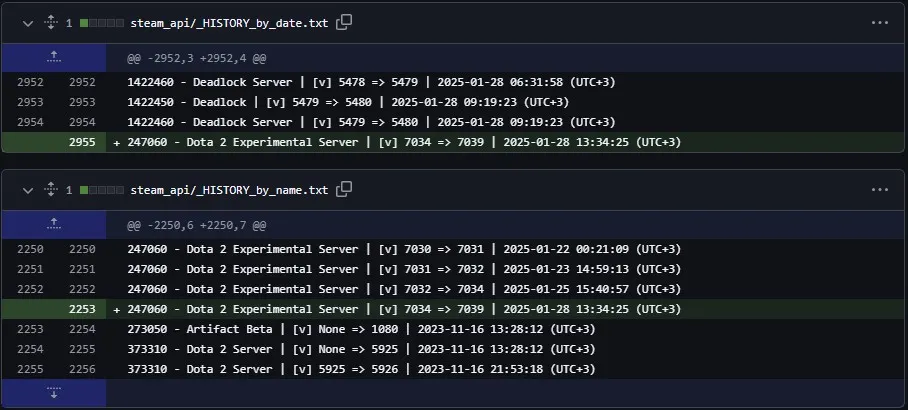Open options menu for _HISTORY_by_date.txt
This screenshot has width=908, height=410.
click(880, 23)
